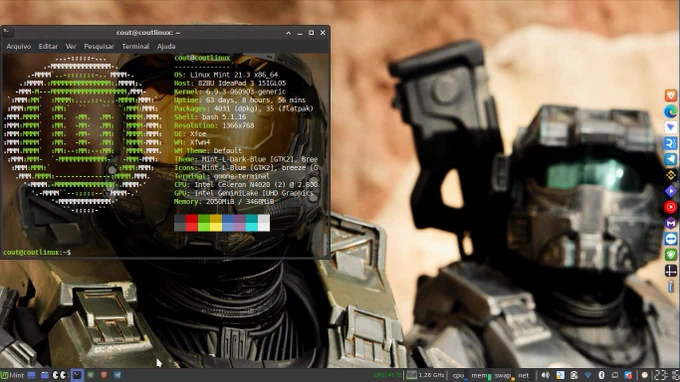Viewport: 680px width, 382px height.
Task: Click the yellow neofetch color block
Action: point(216,223)
